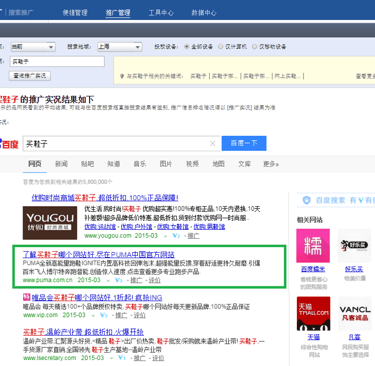Click 评价 link on the vip.com result
This screenshot has width=375, height=366.
tap(139, 315)
